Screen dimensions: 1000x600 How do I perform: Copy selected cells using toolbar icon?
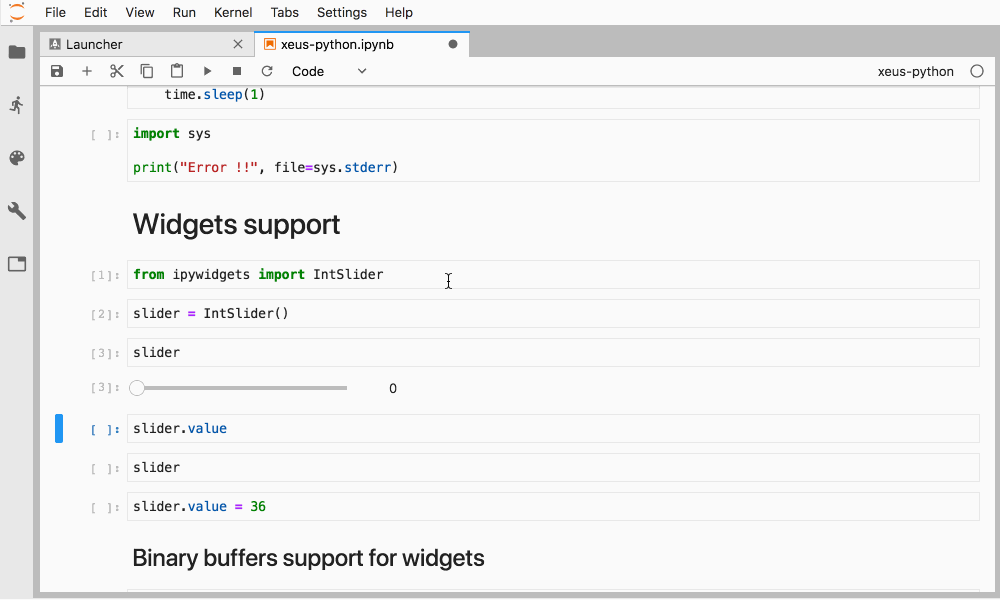click(147, 71)
